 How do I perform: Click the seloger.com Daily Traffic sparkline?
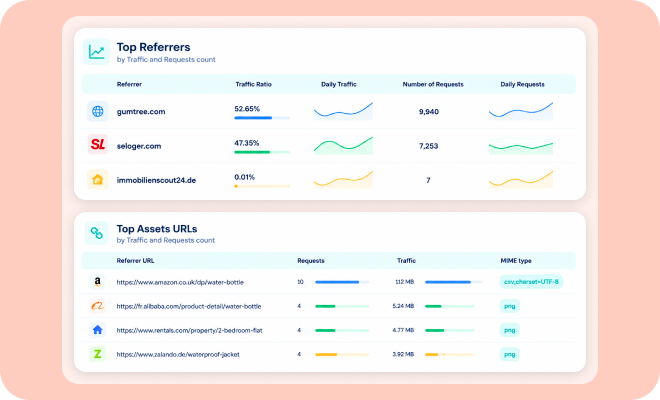coord(343,145)
